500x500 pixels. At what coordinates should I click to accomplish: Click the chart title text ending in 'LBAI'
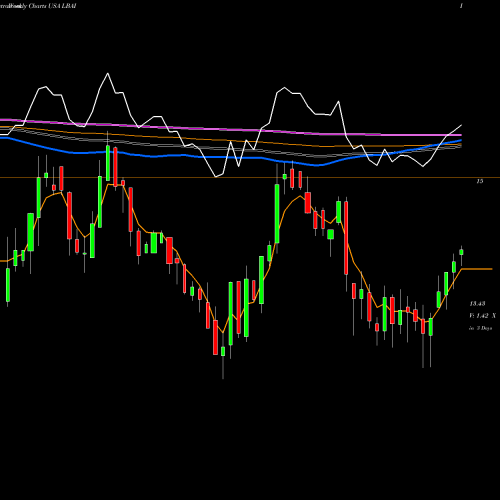coord(38,6)
